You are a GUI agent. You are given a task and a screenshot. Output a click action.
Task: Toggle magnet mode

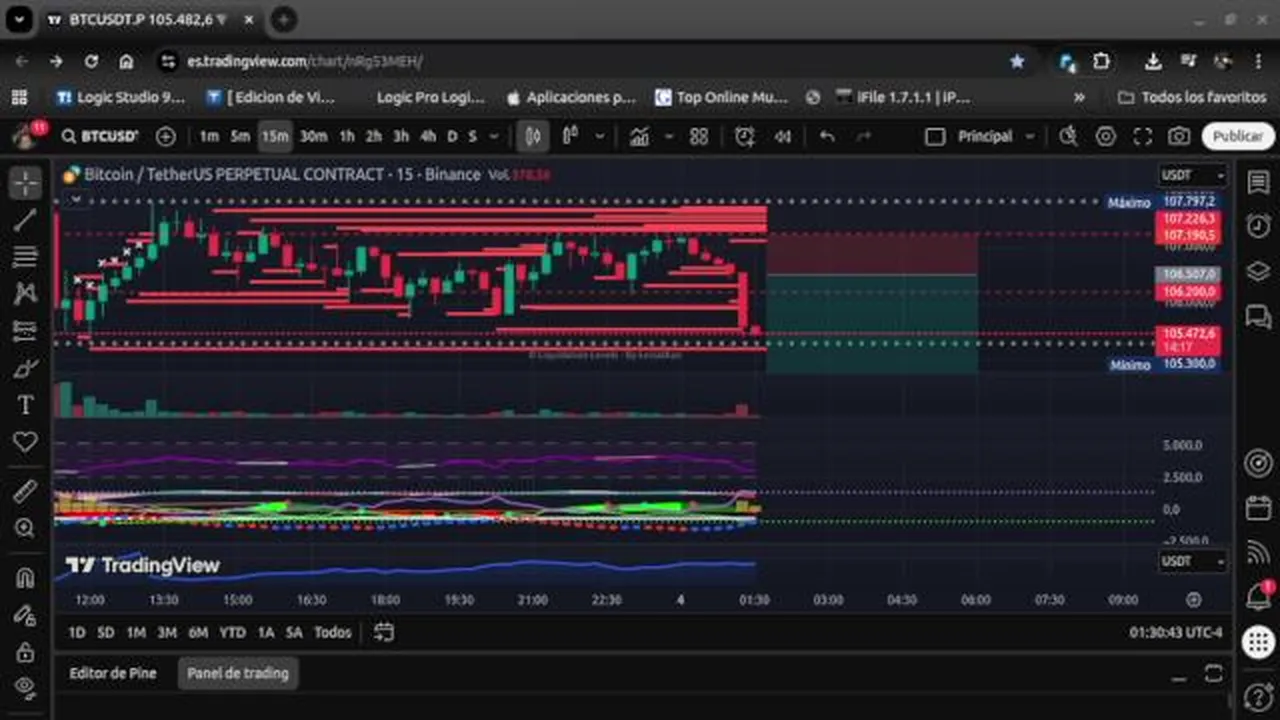pos(25,577)
